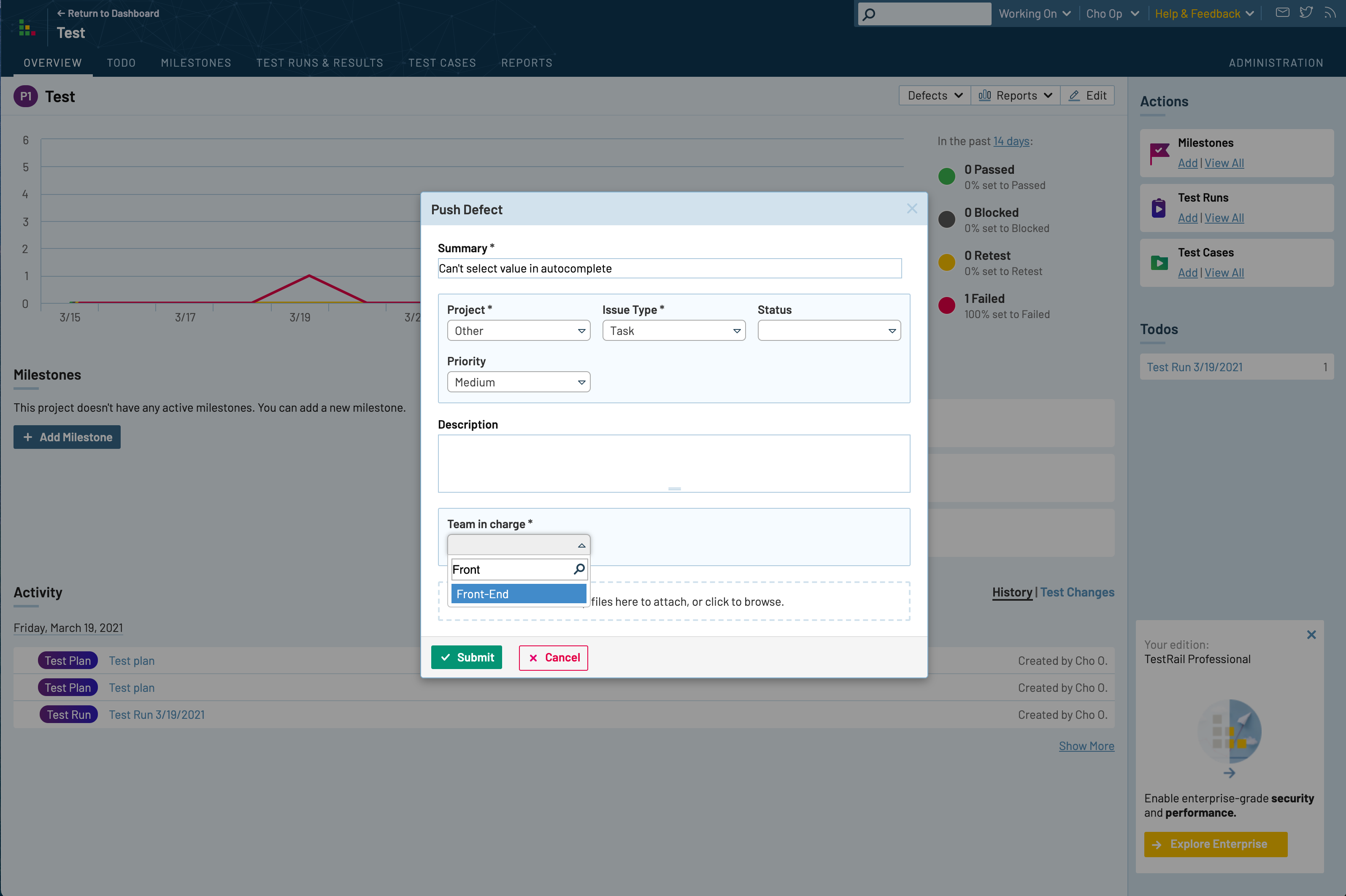
Task: Close the Push Defect dialog
Action: (912, 208)
